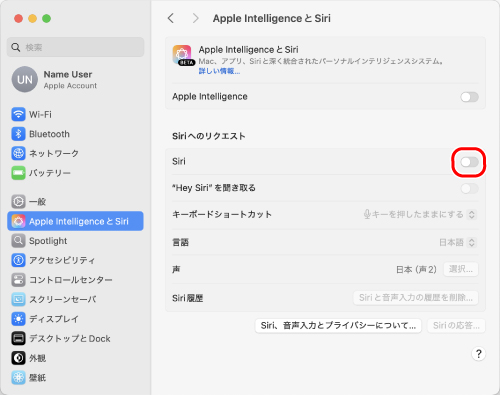Click Siri と音声入力の履歴を削除... button
Viewport: 500px width, 395px height.
(x=416, y=297)
